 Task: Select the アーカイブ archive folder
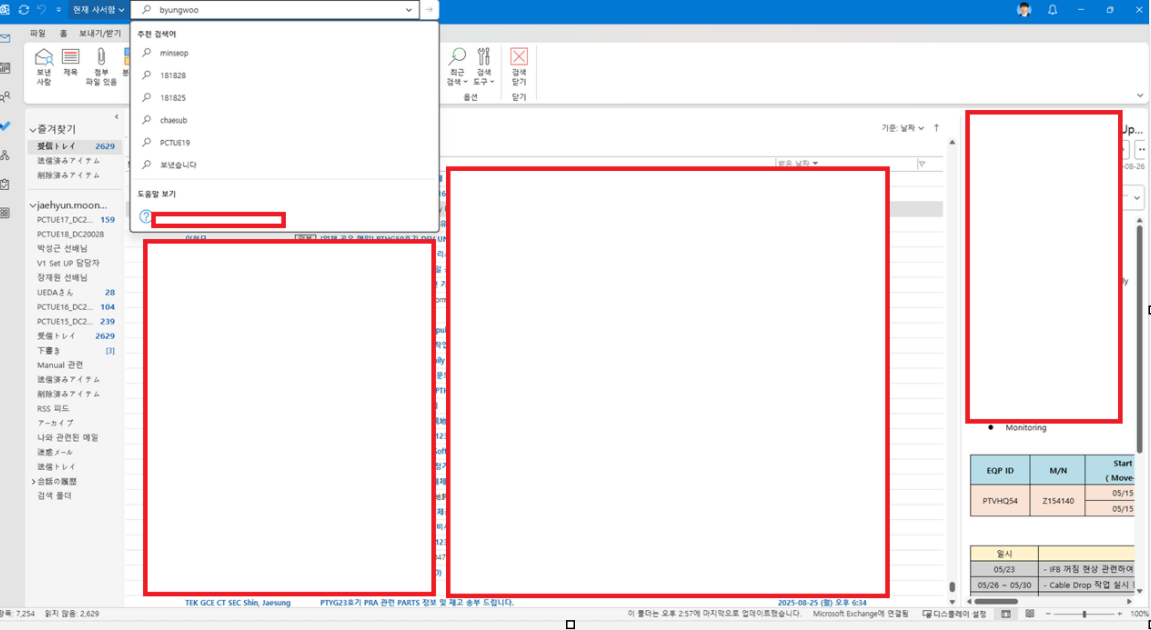click(73, 423)
